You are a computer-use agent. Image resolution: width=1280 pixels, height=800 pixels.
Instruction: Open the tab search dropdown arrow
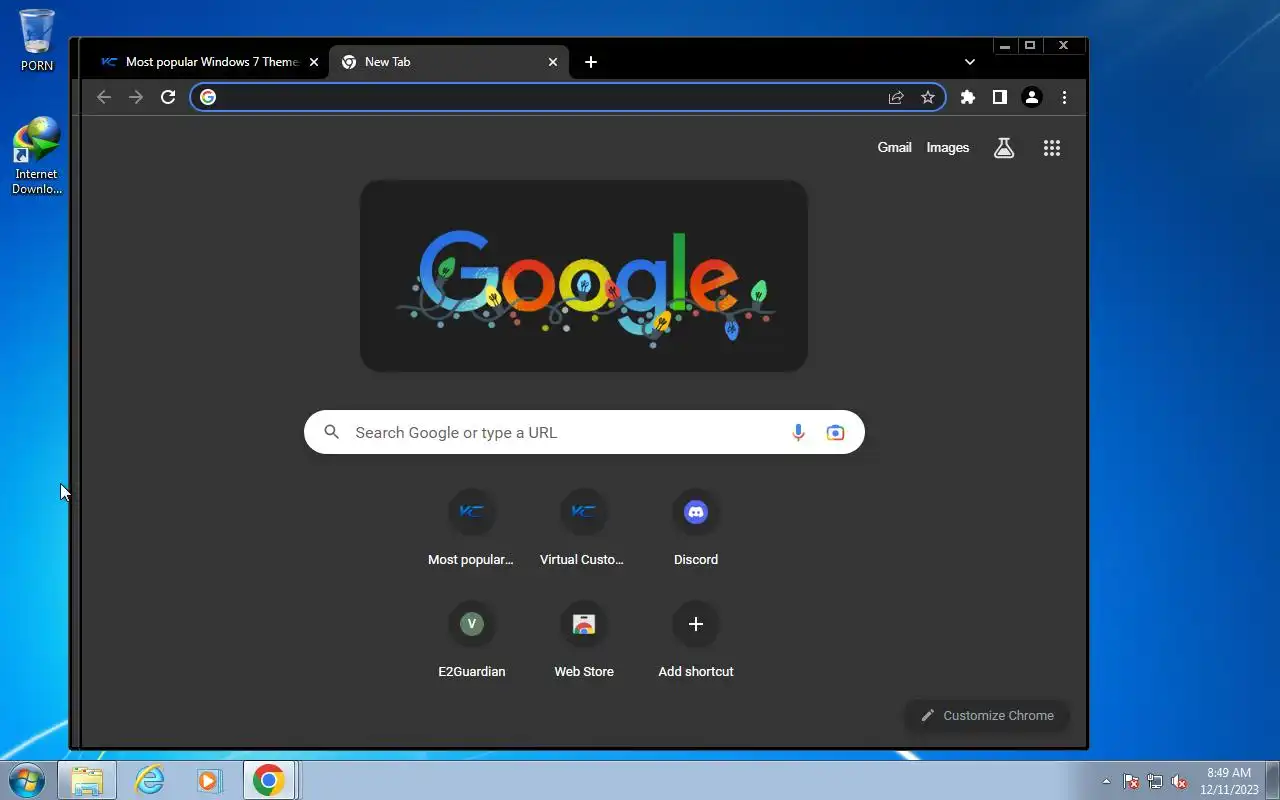click(x=969, y=62)
